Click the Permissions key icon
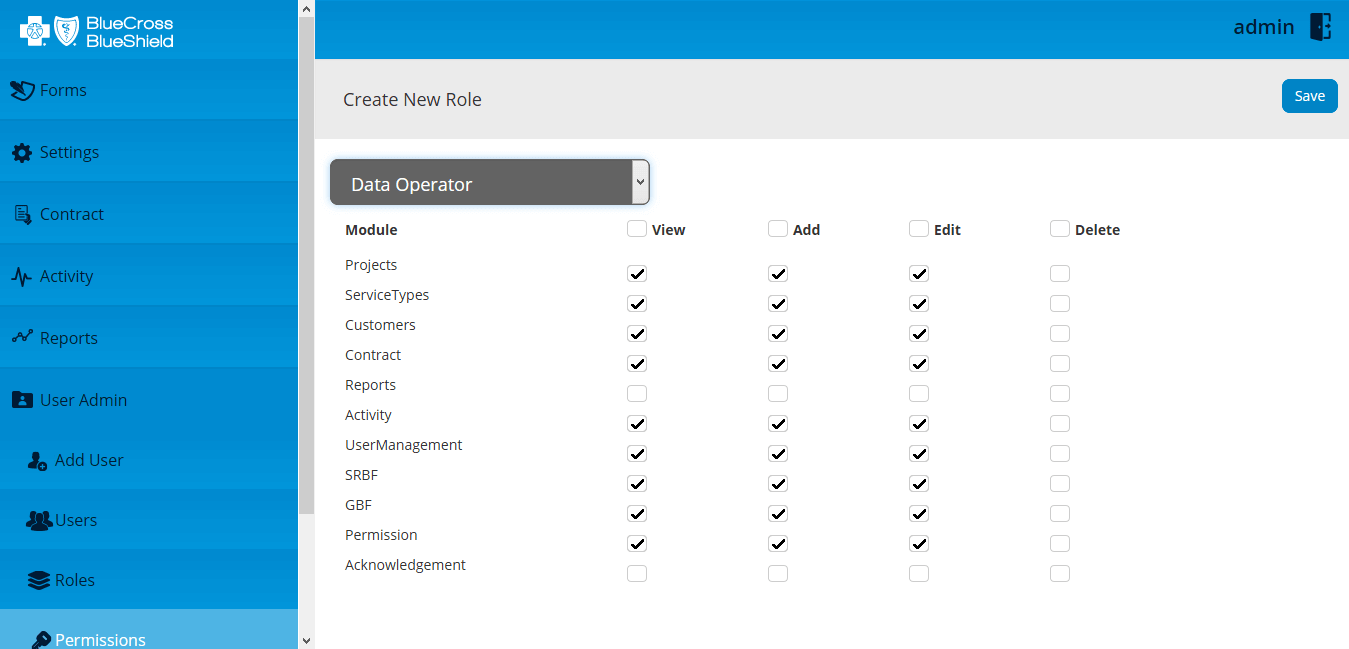Image resolution: width=1349 pixels, height=649 pixels. point(40,640)
